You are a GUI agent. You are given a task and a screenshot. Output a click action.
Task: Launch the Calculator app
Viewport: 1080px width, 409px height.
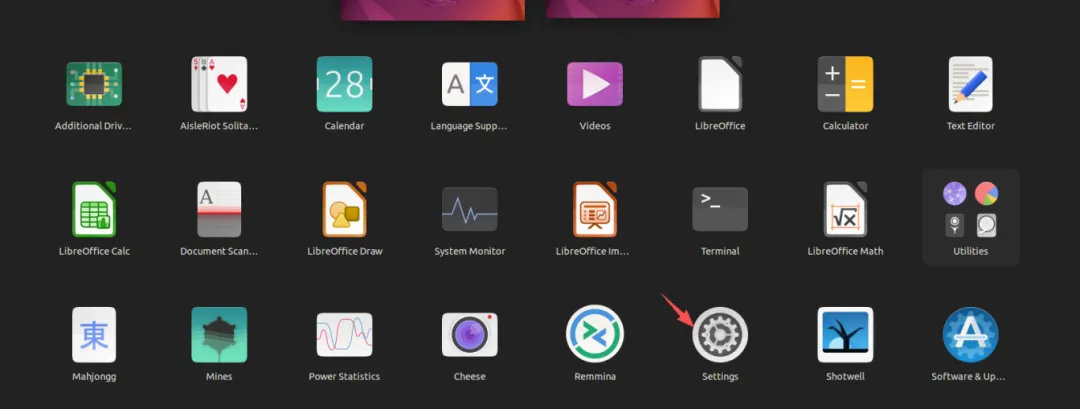845,84
